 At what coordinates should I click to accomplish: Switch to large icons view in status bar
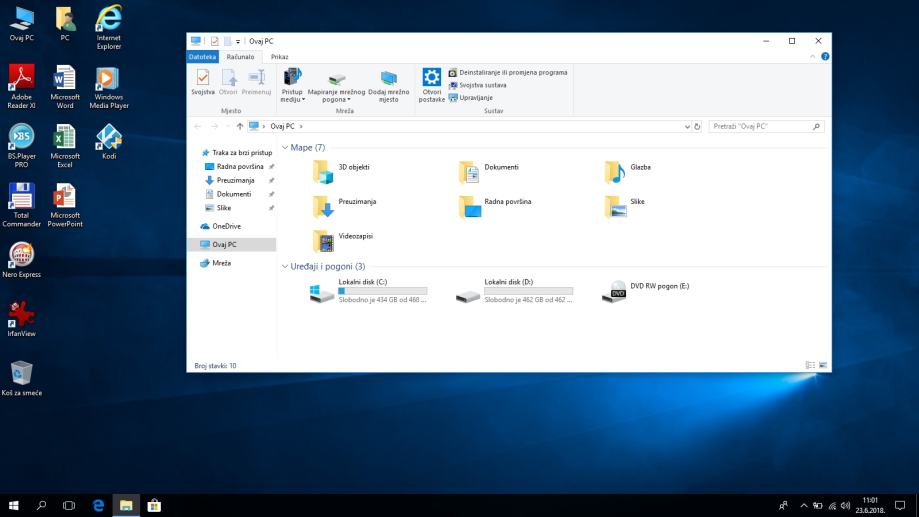pos(824,366)
